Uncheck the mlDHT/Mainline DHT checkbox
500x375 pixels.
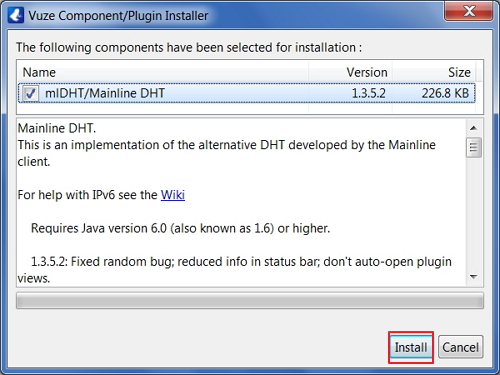(x=31, y=93)
